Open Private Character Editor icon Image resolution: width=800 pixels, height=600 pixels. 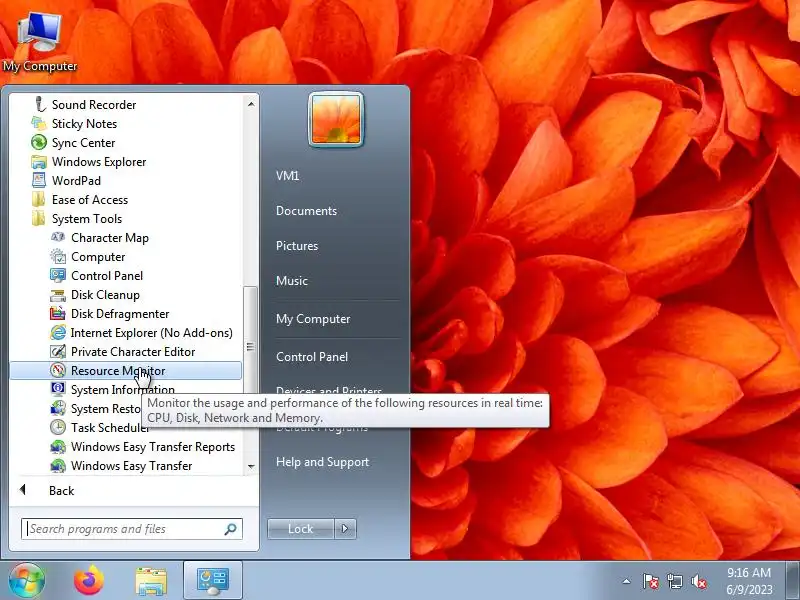(58, 352)
